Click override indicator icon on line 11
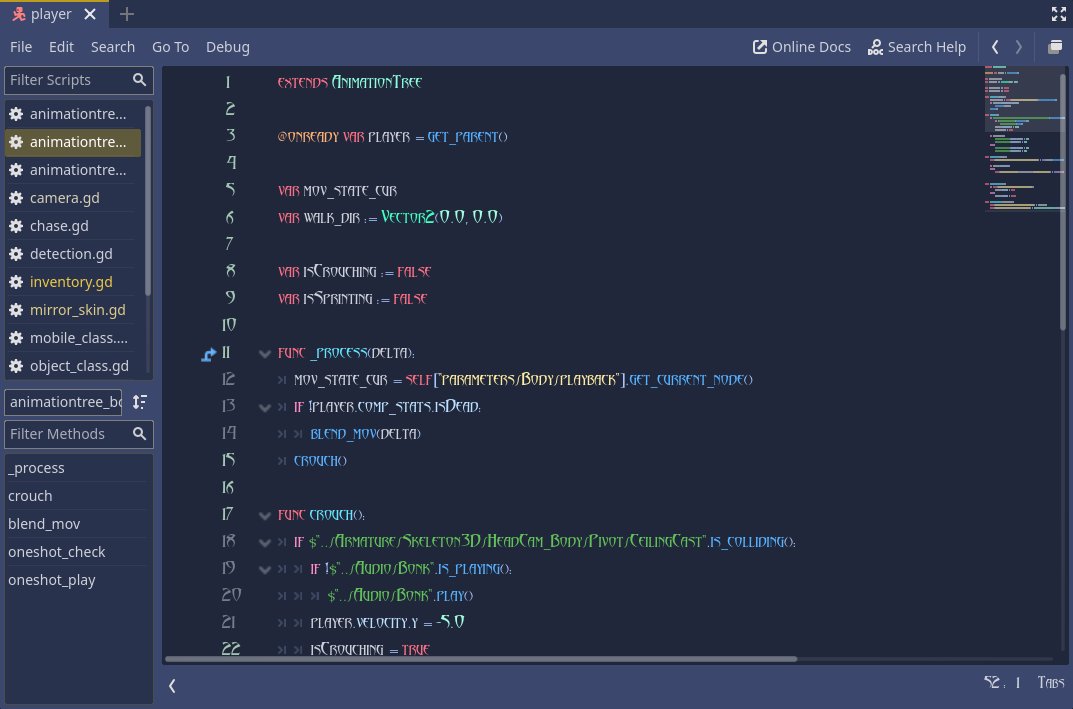This screenshot has width=1073, height=709. pos(208,354)
